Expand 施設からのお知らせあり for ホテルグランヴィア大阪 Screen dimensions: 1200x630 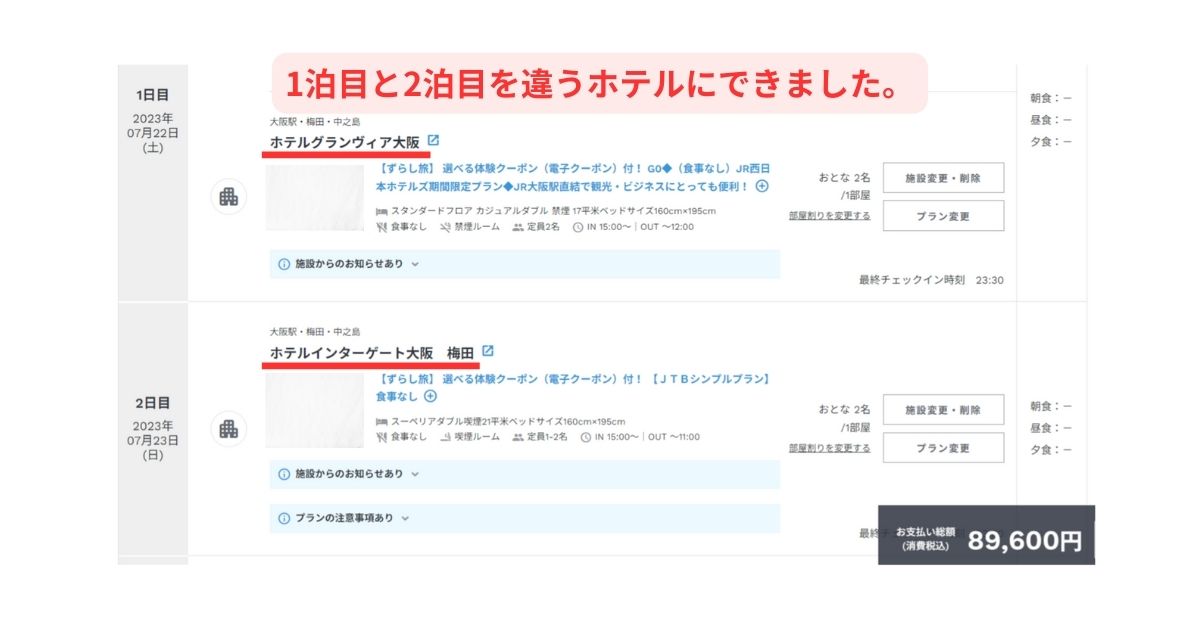pos(524,264)
